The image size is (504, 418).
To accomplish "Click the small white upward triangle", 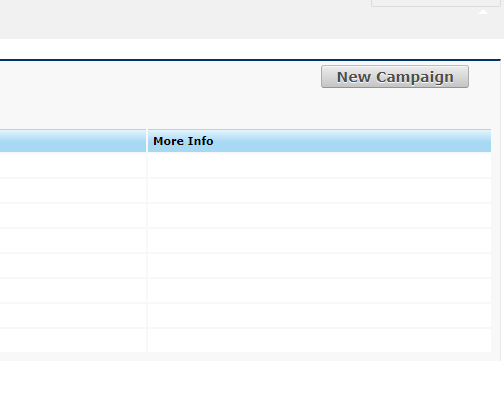I will pyautogui.click(x=483, y=12).
